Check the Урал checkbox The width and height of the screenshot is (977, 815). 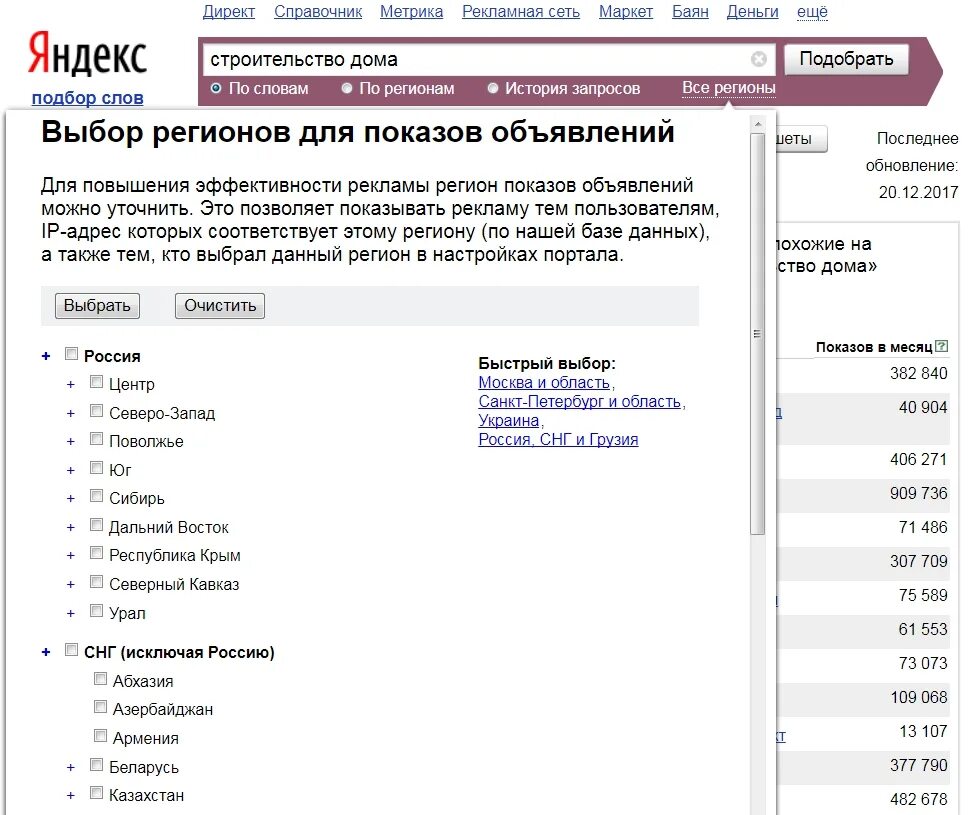[96, 611]
